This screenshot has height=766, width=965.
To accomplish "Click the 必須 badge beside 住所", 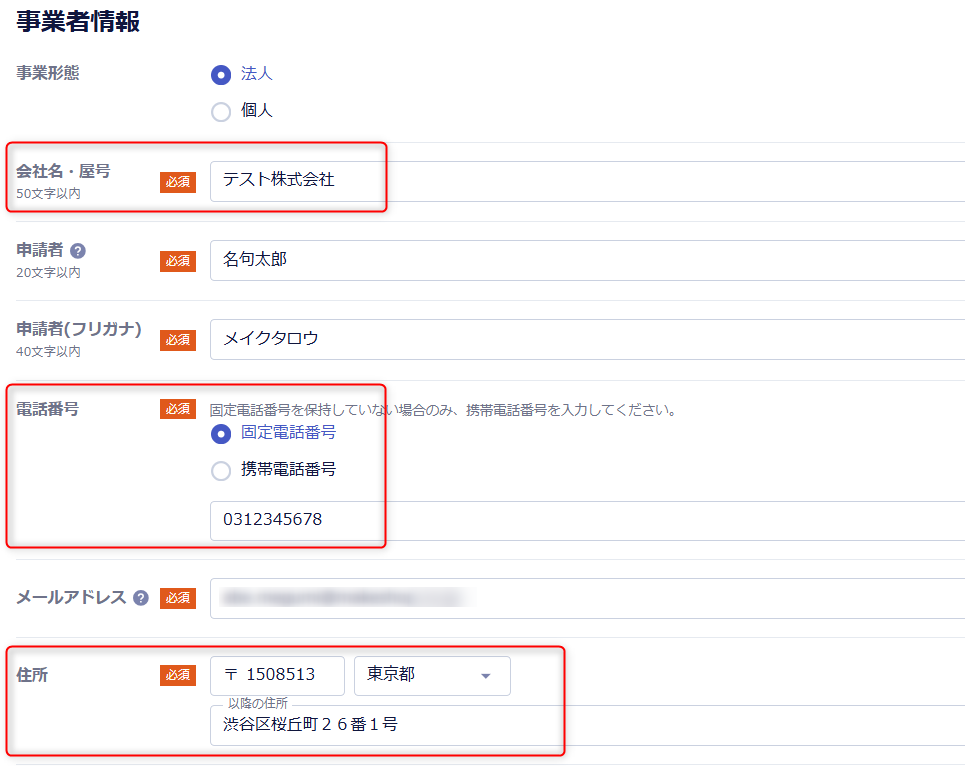I will [178, 675].
